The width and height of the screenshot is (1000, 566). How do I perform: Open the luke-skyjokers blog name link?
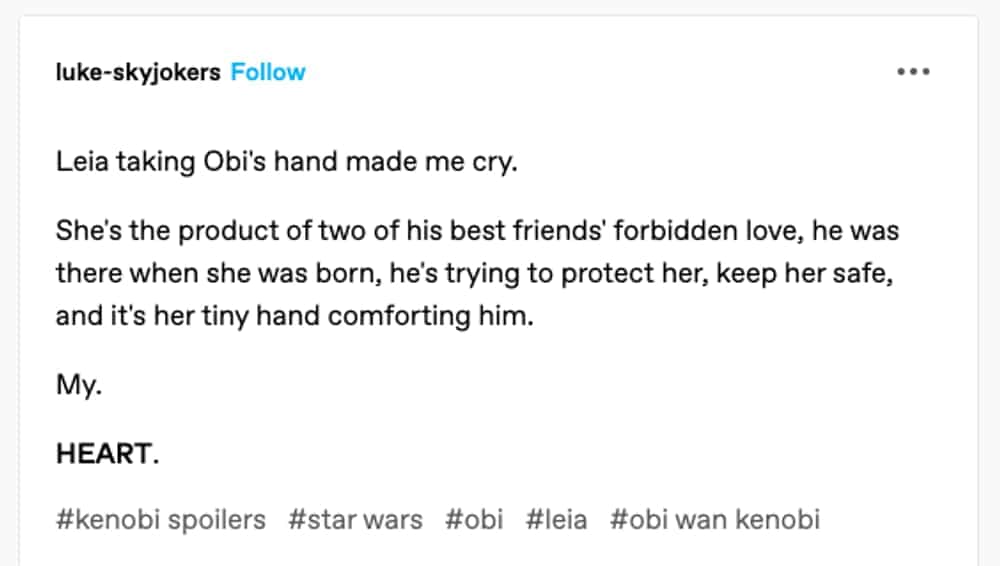coord(138,72)
